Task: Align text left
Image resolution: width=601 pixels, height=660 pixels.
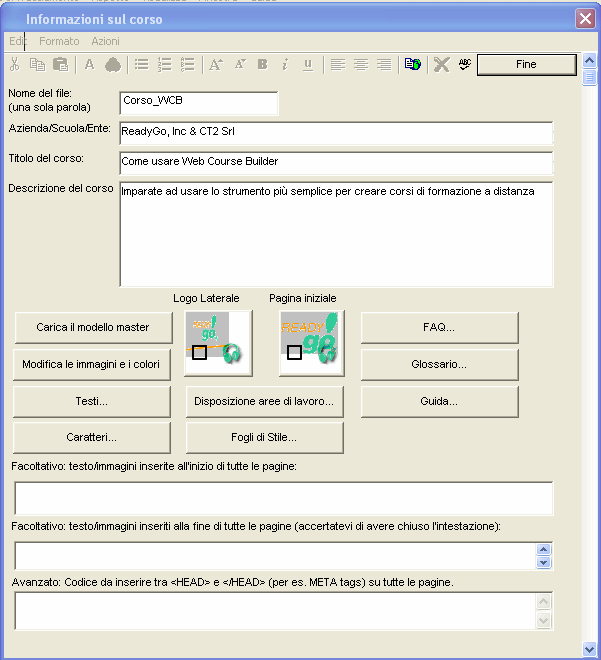Action: point(338,64)
